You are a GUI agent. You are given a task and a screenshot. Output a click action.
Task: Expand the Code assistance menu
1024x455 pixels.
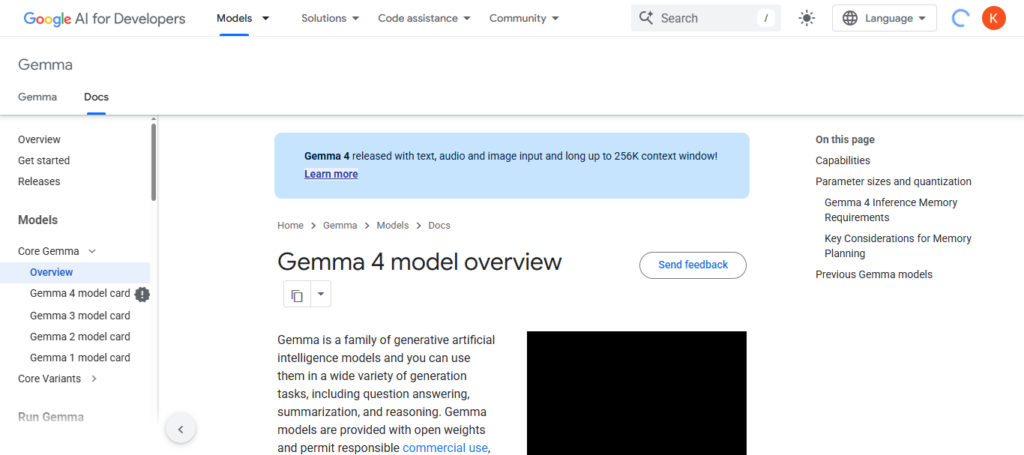click(424, 18)
